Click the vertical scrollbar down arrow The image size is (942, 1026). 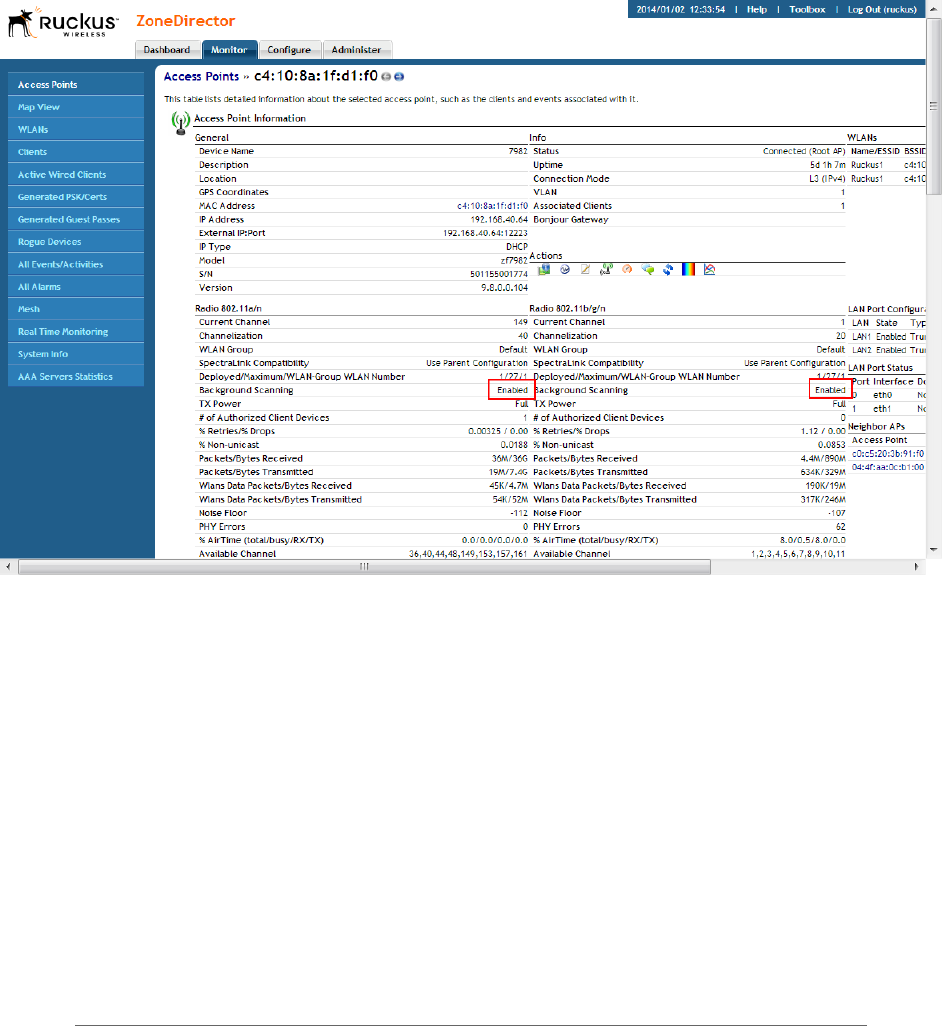point(933,550)
